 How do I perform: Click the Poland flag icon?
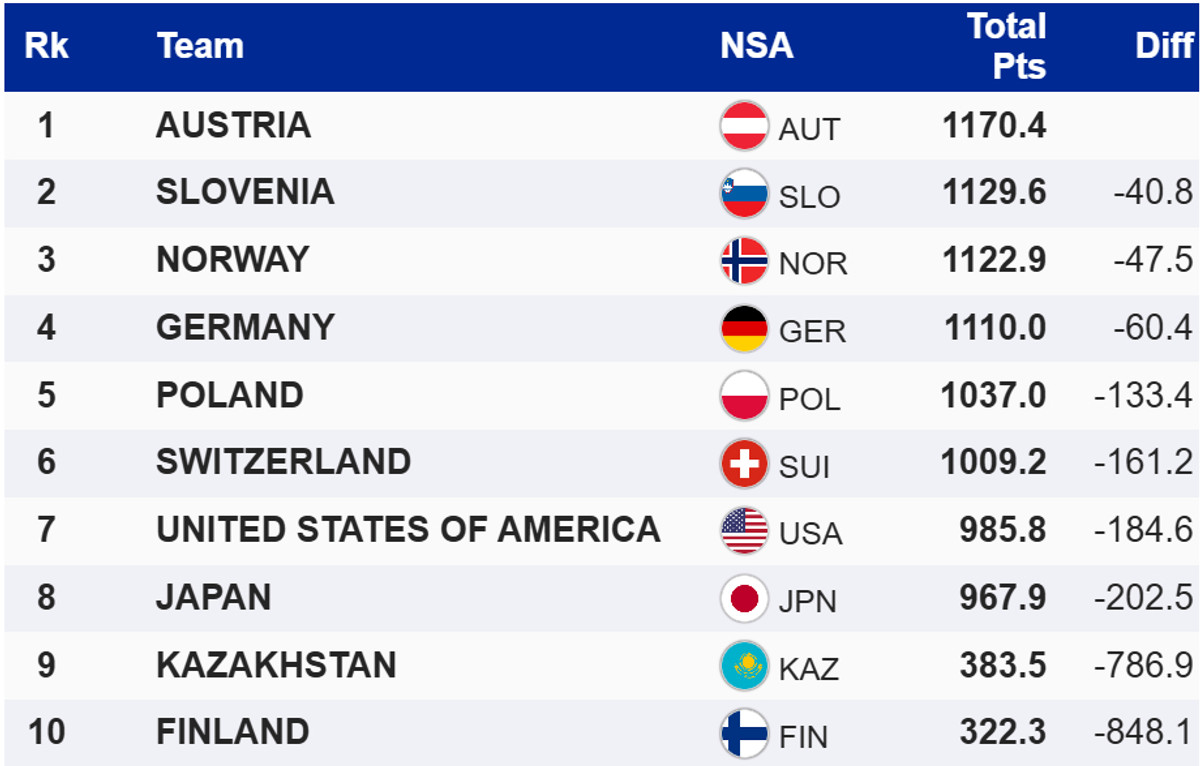click(744, 396)
